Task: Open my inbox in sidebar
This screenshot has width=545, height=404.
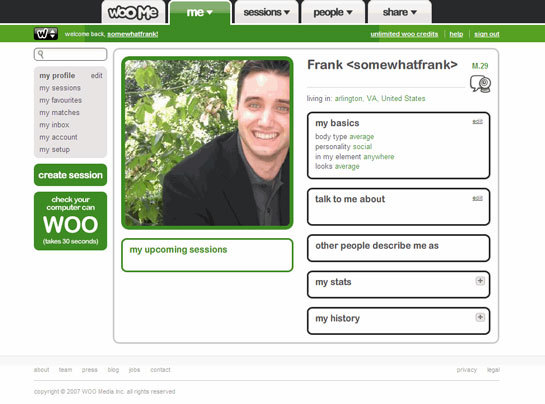Action: point(54,125)
